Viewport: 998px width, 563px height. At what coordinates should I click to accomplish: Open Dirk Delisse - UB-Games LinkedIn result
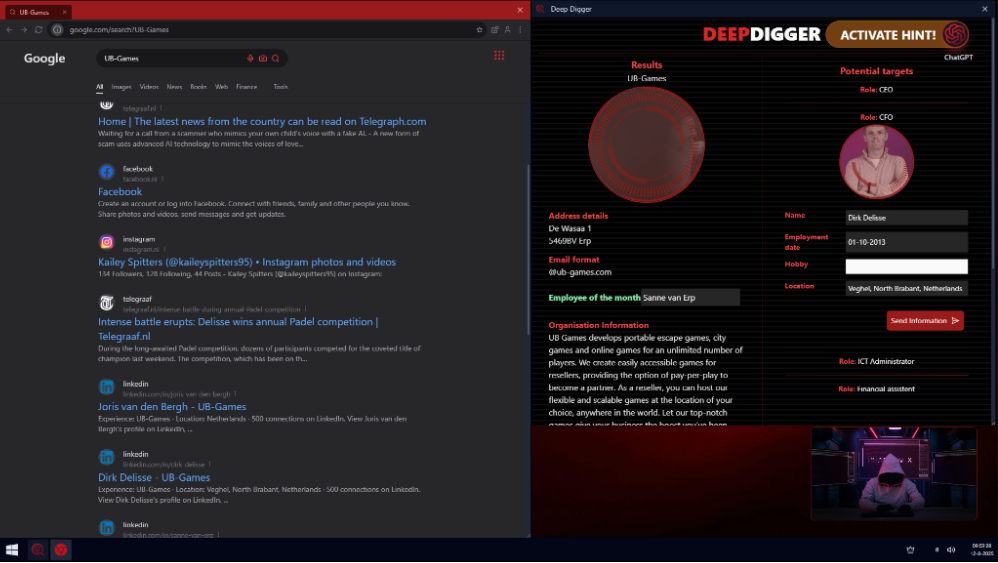pos(154,478)
